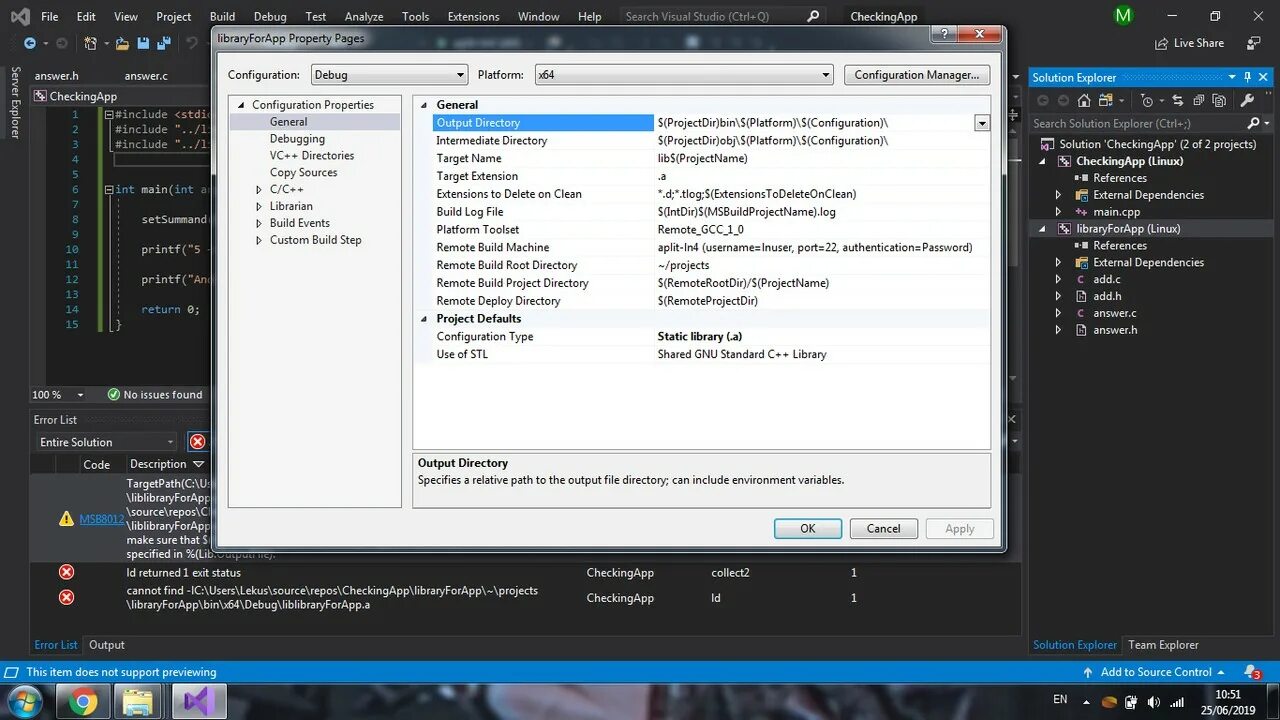Open the File menu
The image size is (1280, 720).
click(x=49, y=16)
